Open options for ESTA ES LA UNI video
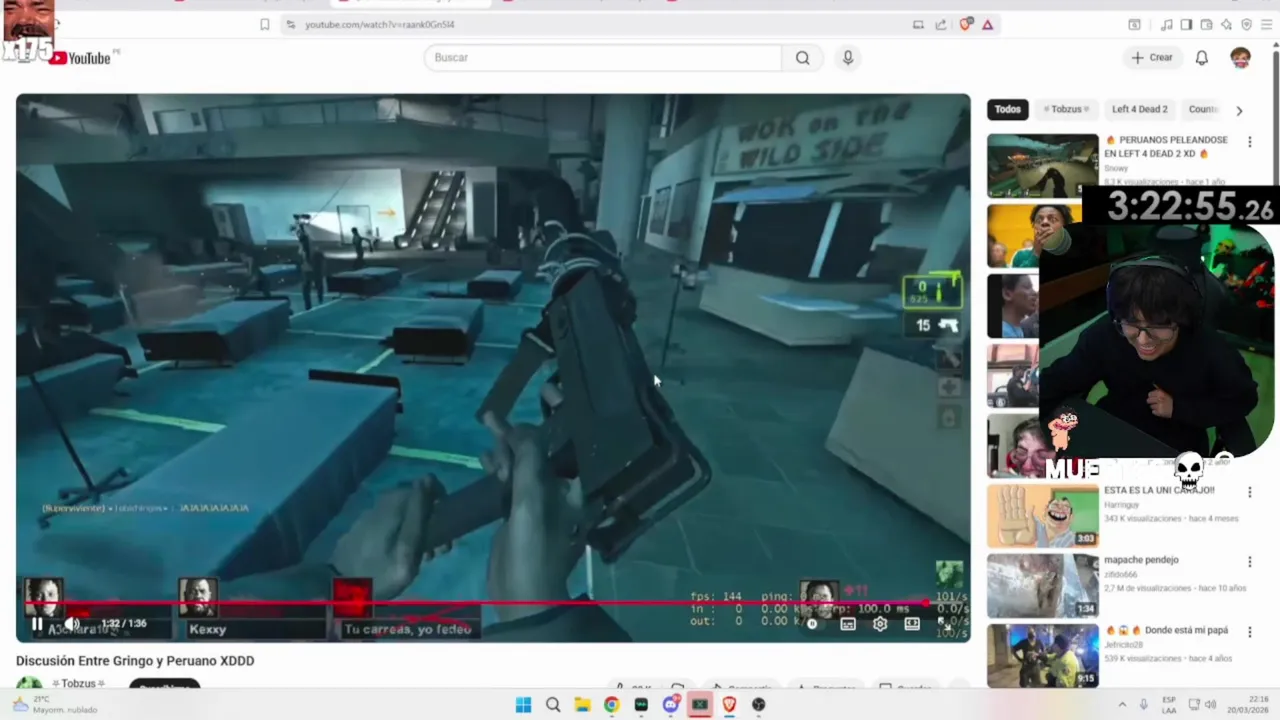Screen dimensions: 1280x720 click(x=1249, y=492)
